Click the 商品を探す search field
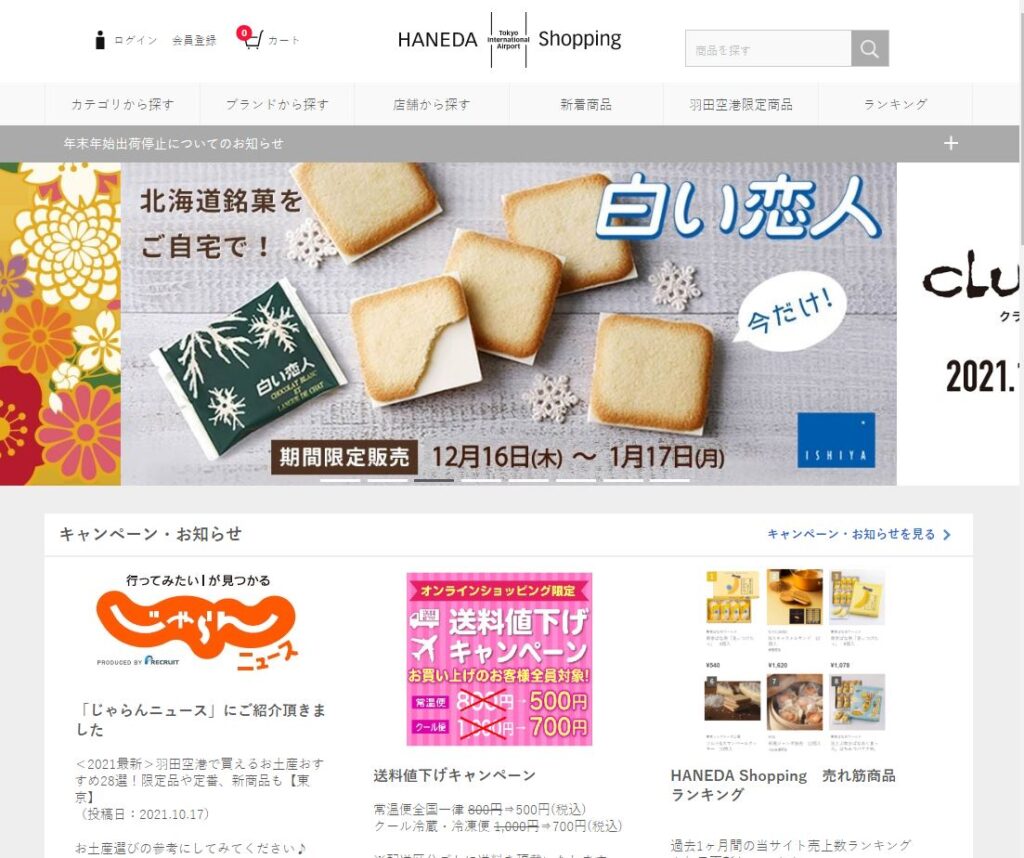The image size is (1024, 858). pos(768,48)
